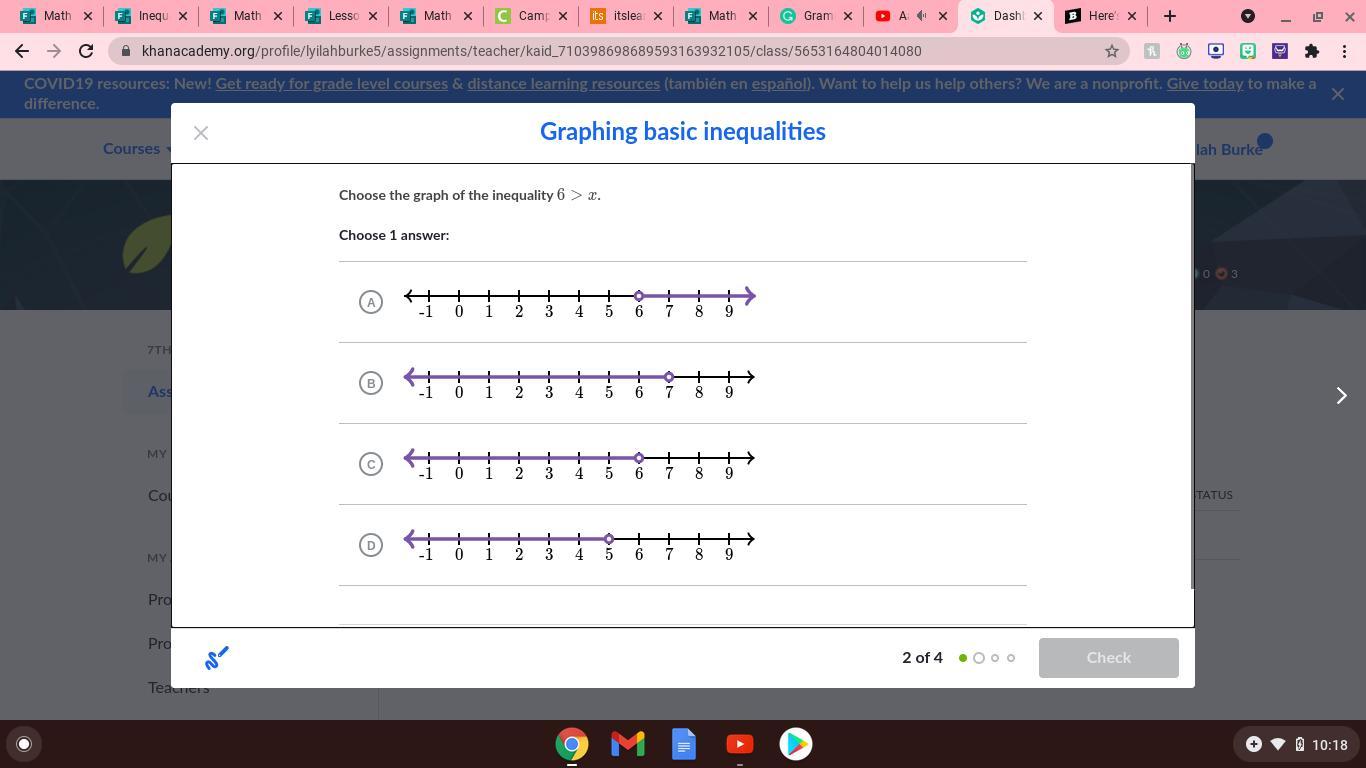This screenshot has width=1366, height=768.
Task: Go to the next item with right chevron
Action: click(1342, 396)
